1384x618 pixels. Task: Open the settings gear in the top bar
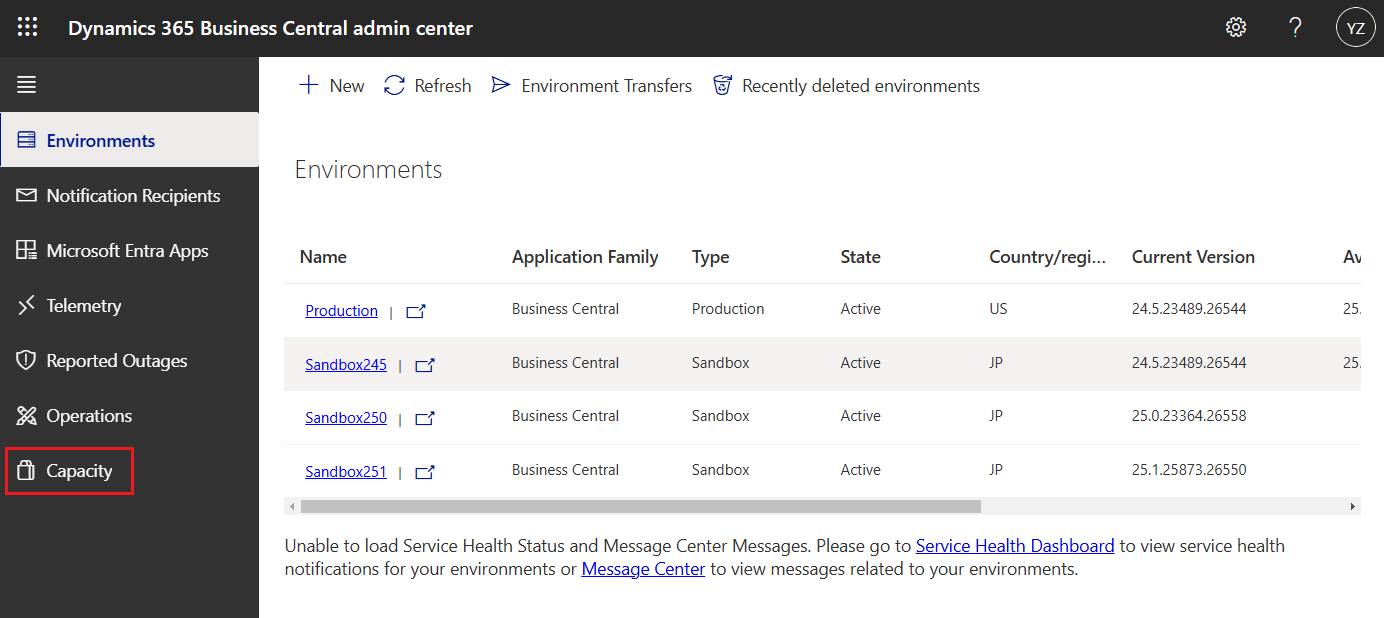[1236, 27]
